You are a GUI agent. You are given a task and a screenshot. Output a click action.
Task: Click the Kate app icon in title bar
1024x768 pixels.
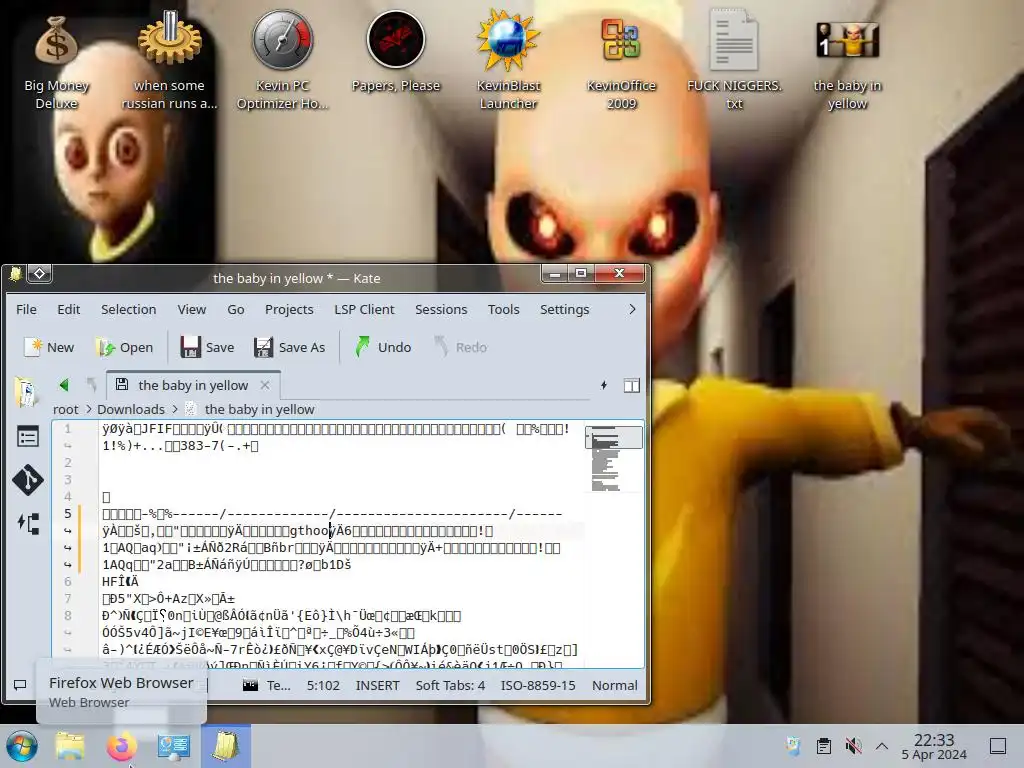click(14, 274)
